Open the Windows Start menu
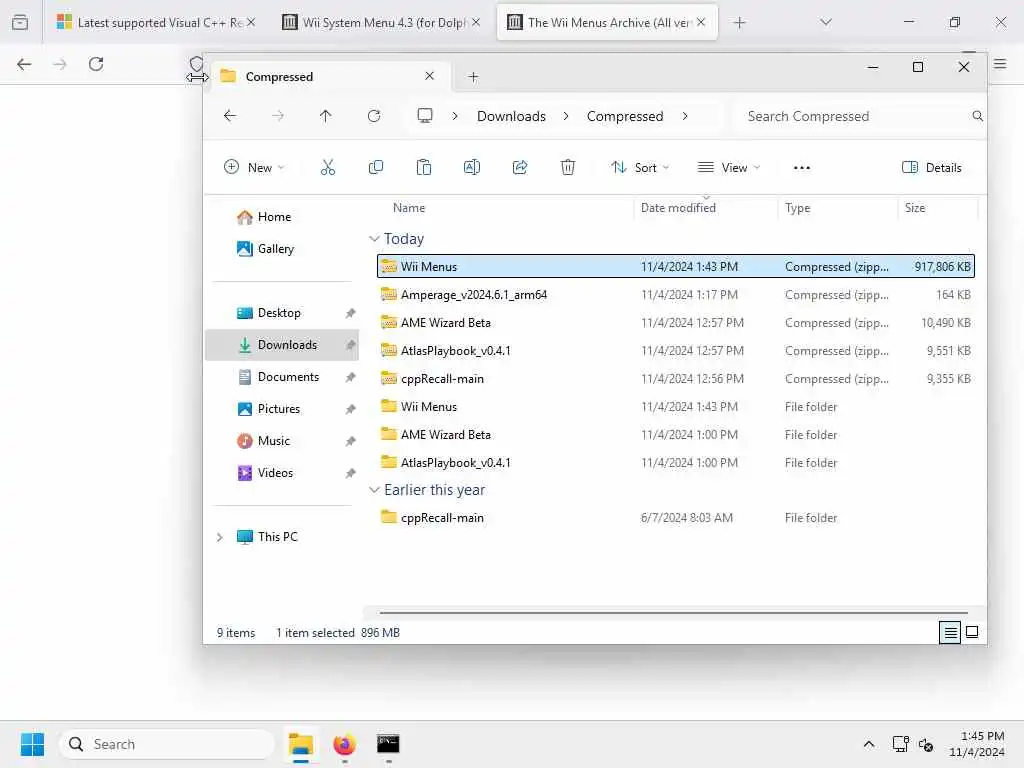The height and width of the screenshot is (768, 1024). [32, 744]
